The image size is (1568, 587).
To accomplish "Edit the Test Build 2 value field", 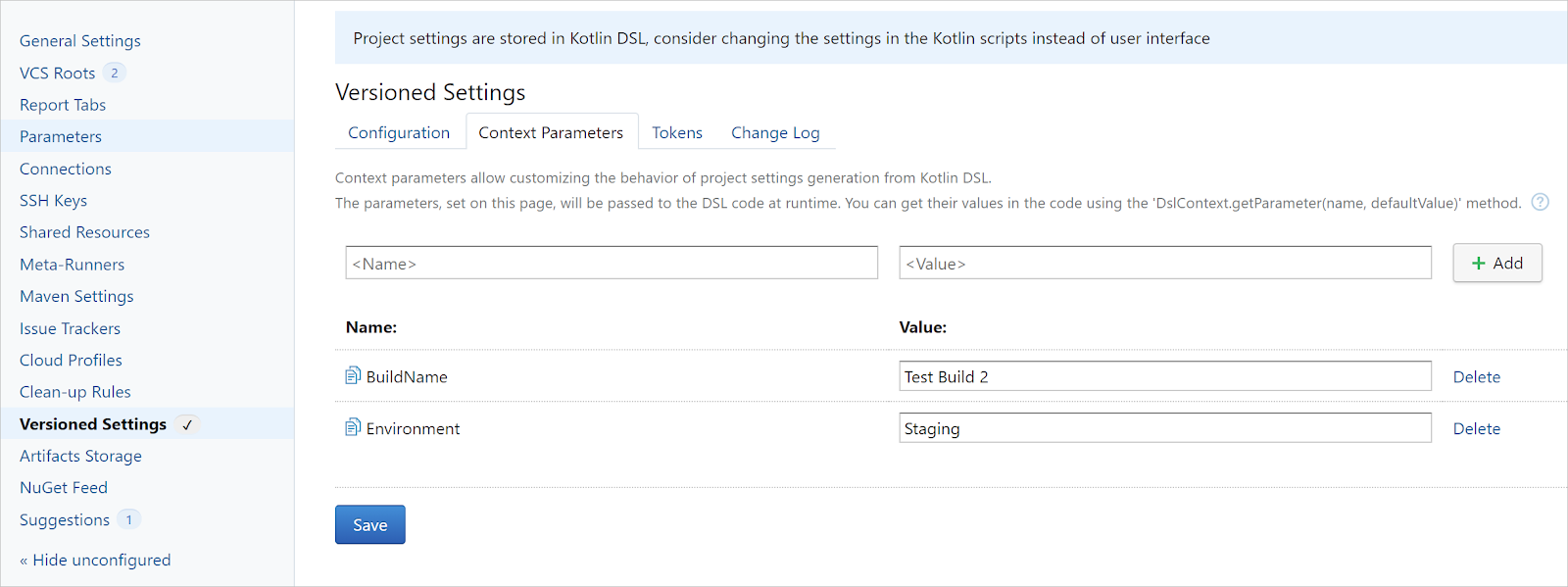I will pos(1165,376).
